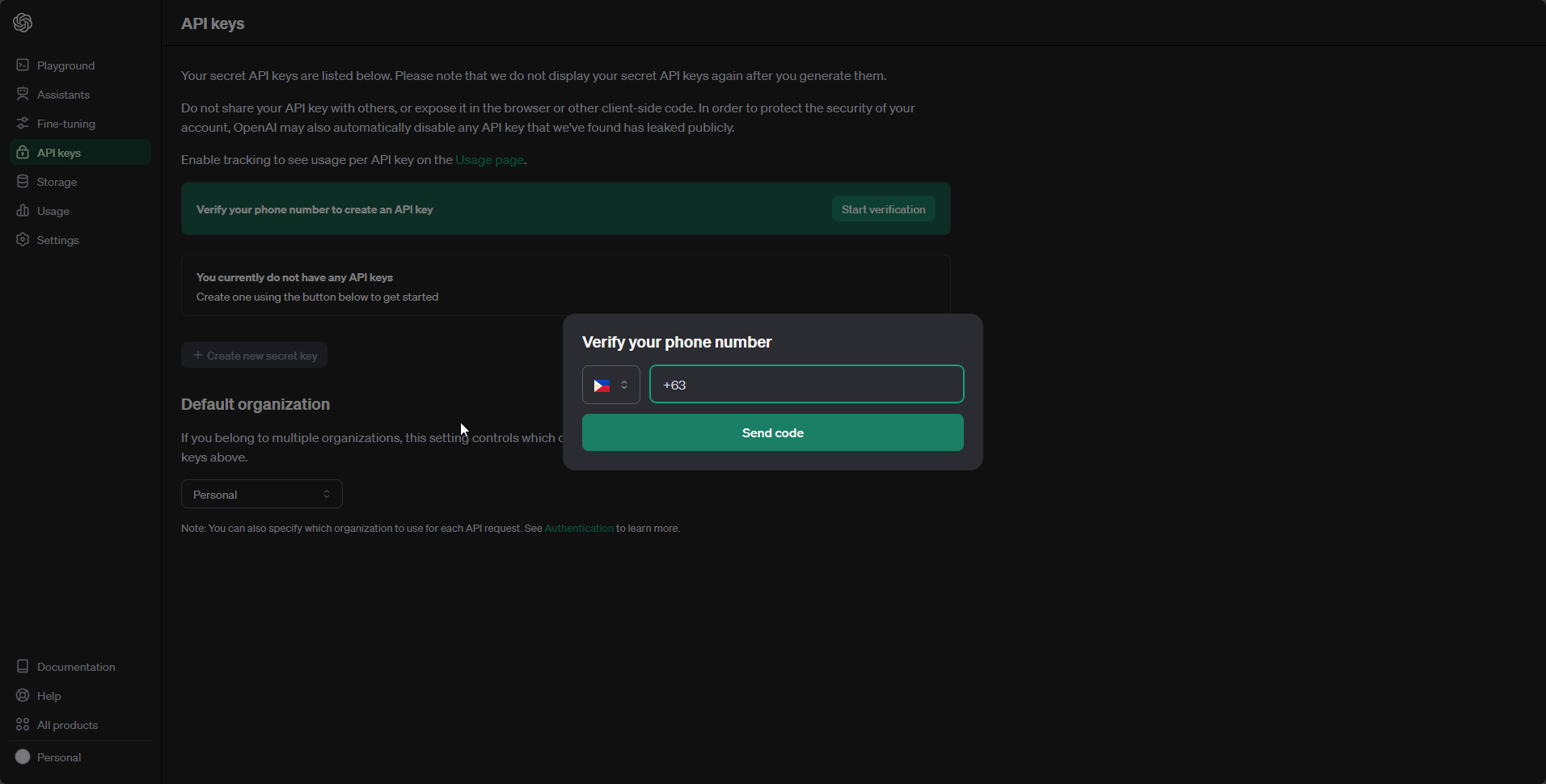1546x784 pixels.
Task: Click the Personal account avatar circle
Action: (x=23, y=757)
